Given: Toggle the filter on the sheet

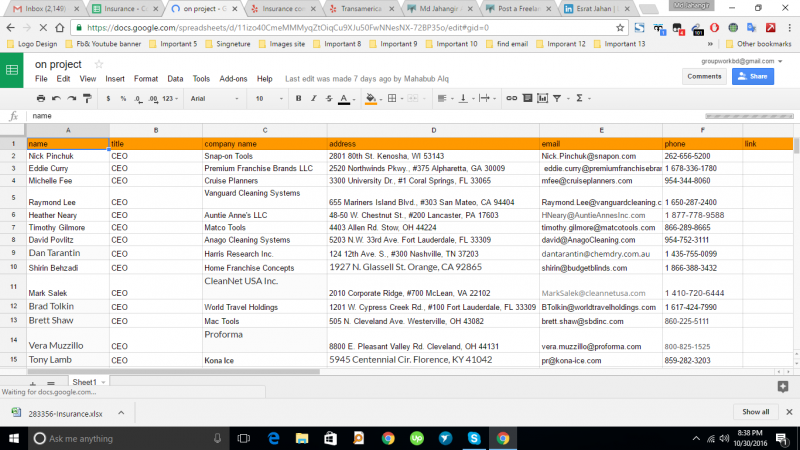Looking at the screenshot, I should coord(557,98).
